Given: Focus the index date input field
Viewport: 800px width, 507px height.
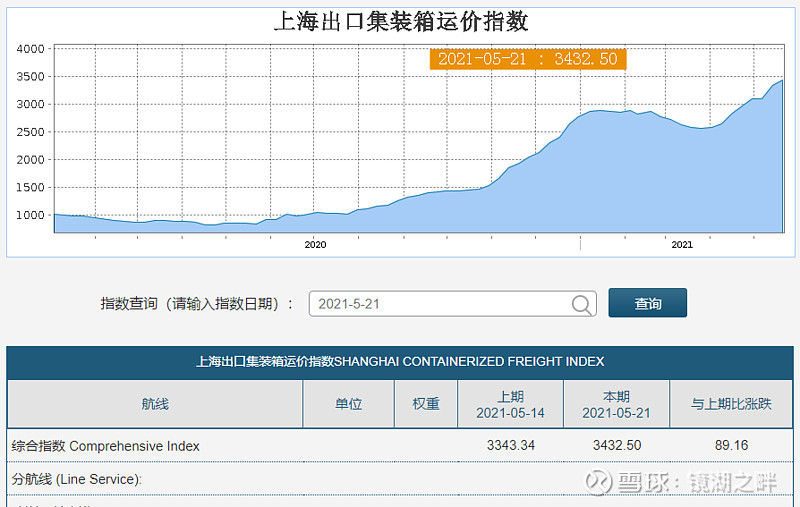Looking at the screenshot, I should 453,304.
